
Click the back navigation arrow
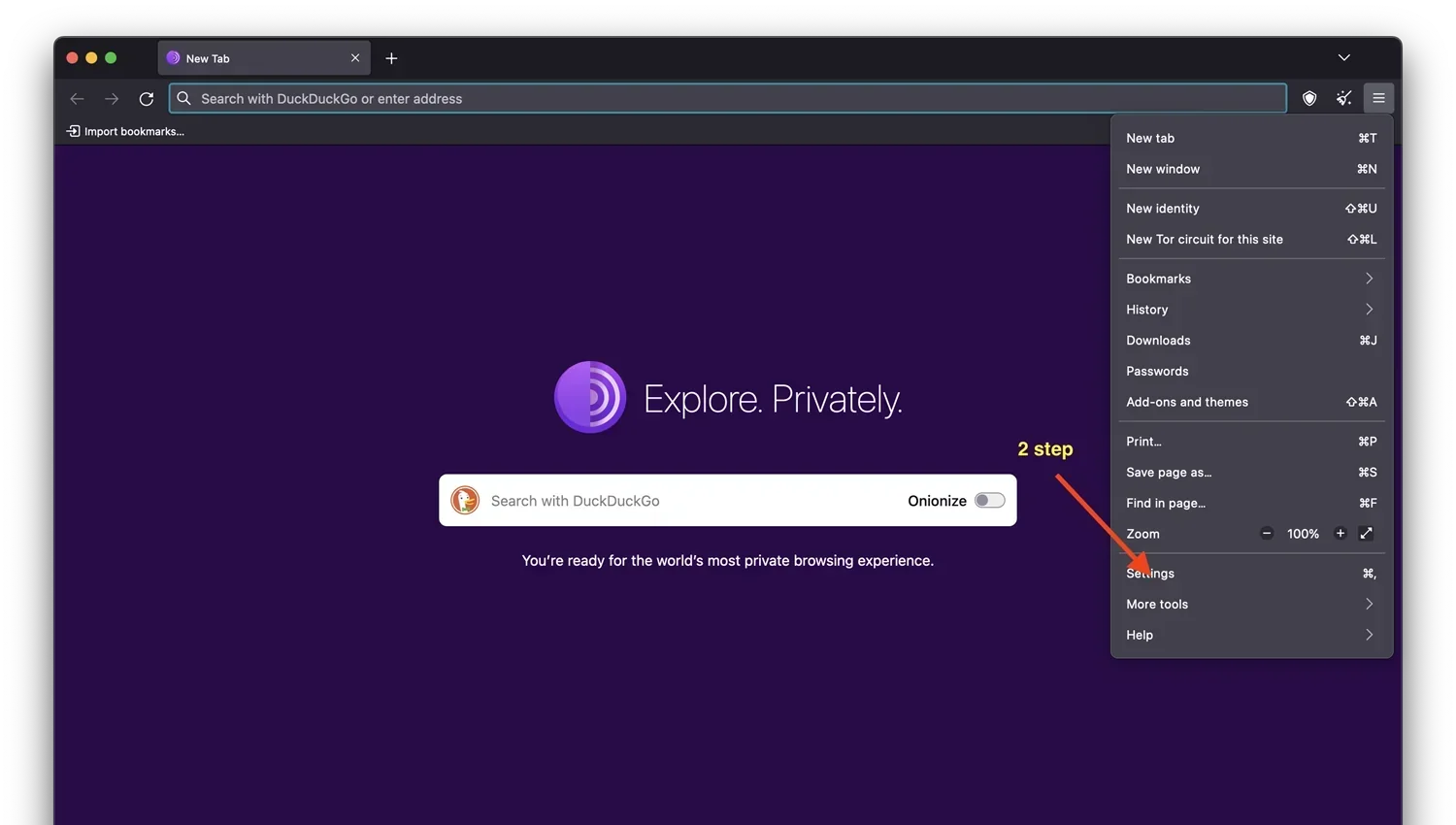(x=77, y=98)
